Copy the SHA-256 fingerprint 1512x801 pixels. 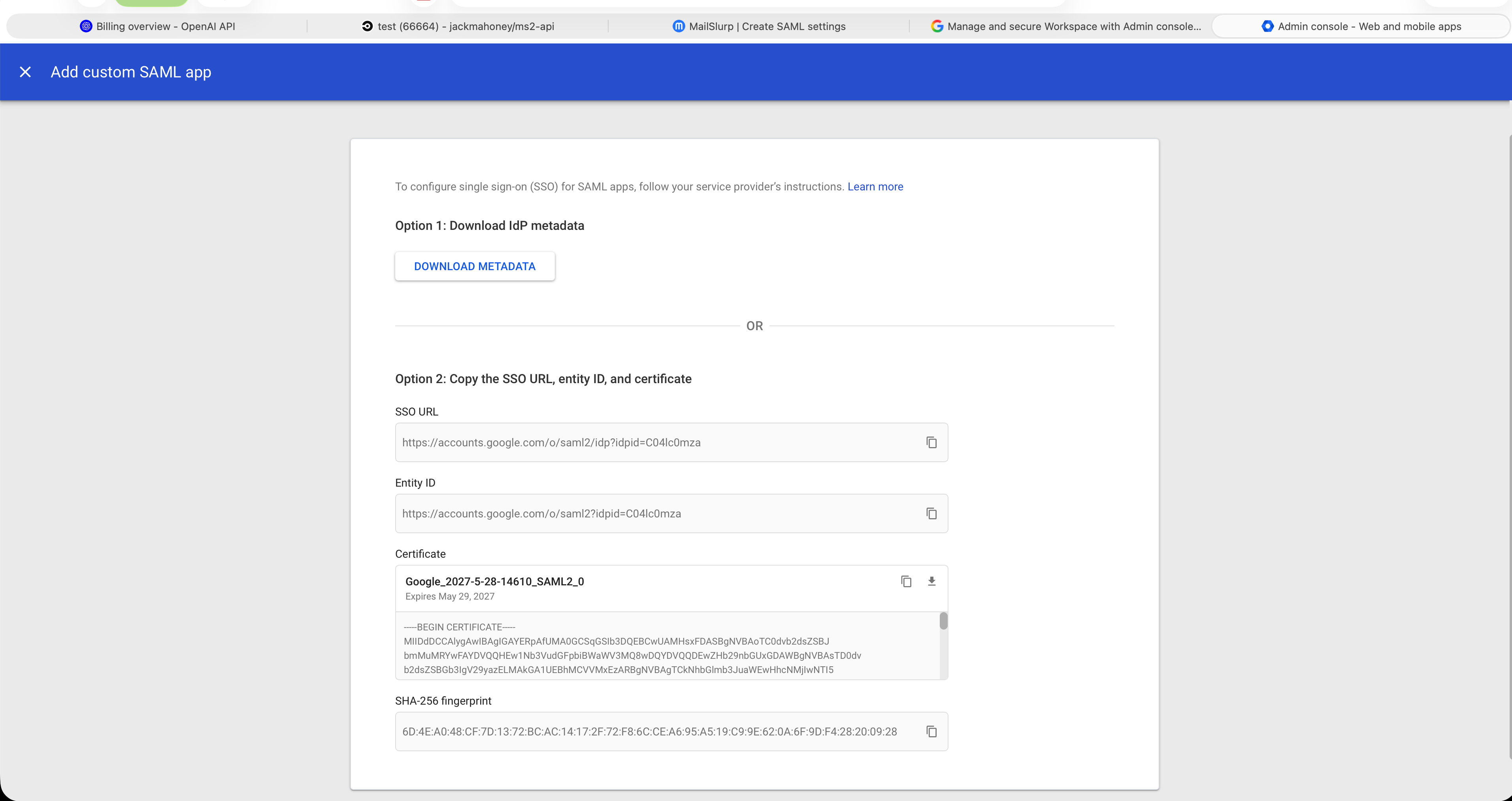(931, 732)
